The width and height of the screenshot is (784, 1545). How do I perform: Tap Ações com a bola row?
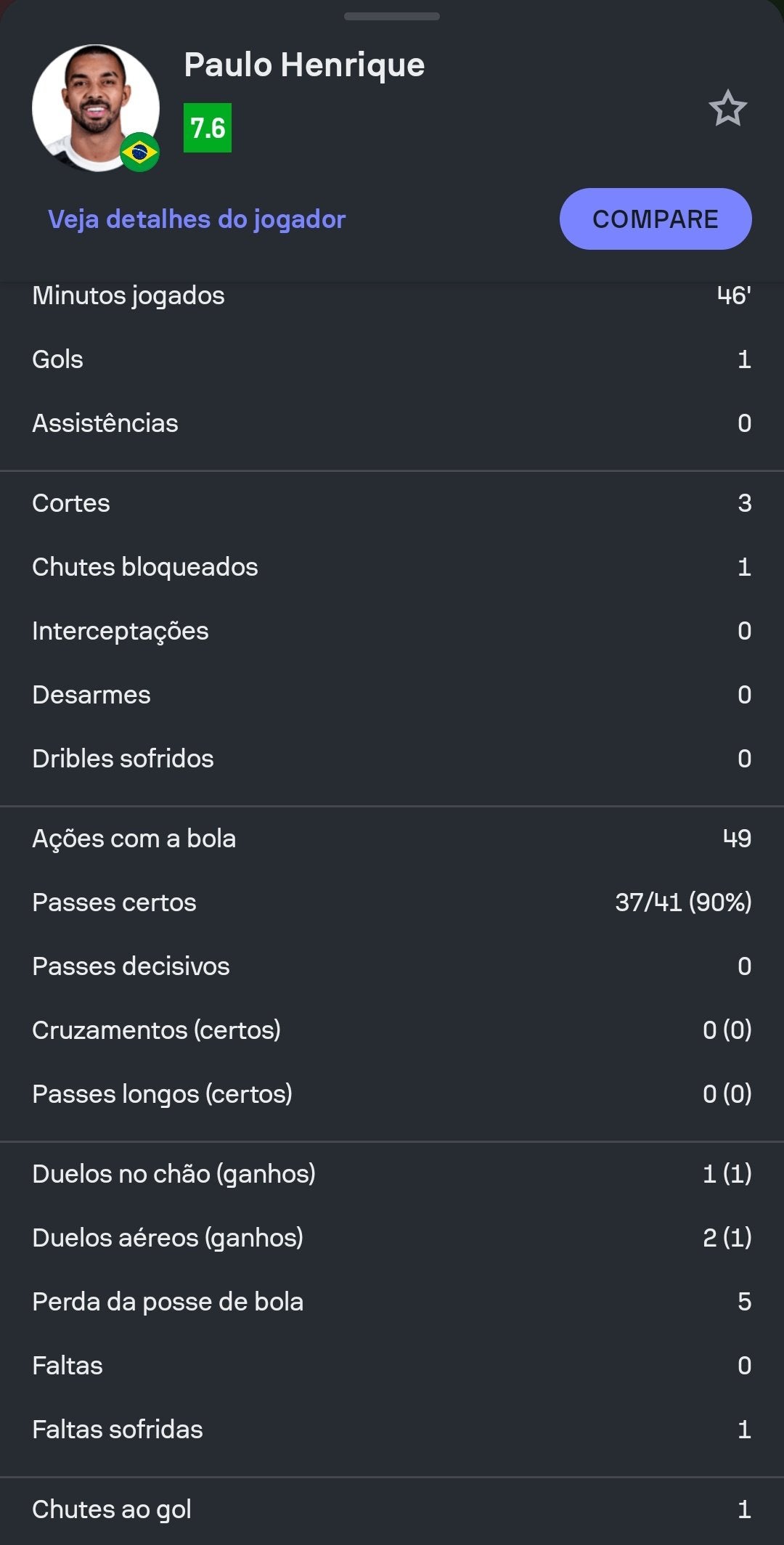click(x=392, y=839)
